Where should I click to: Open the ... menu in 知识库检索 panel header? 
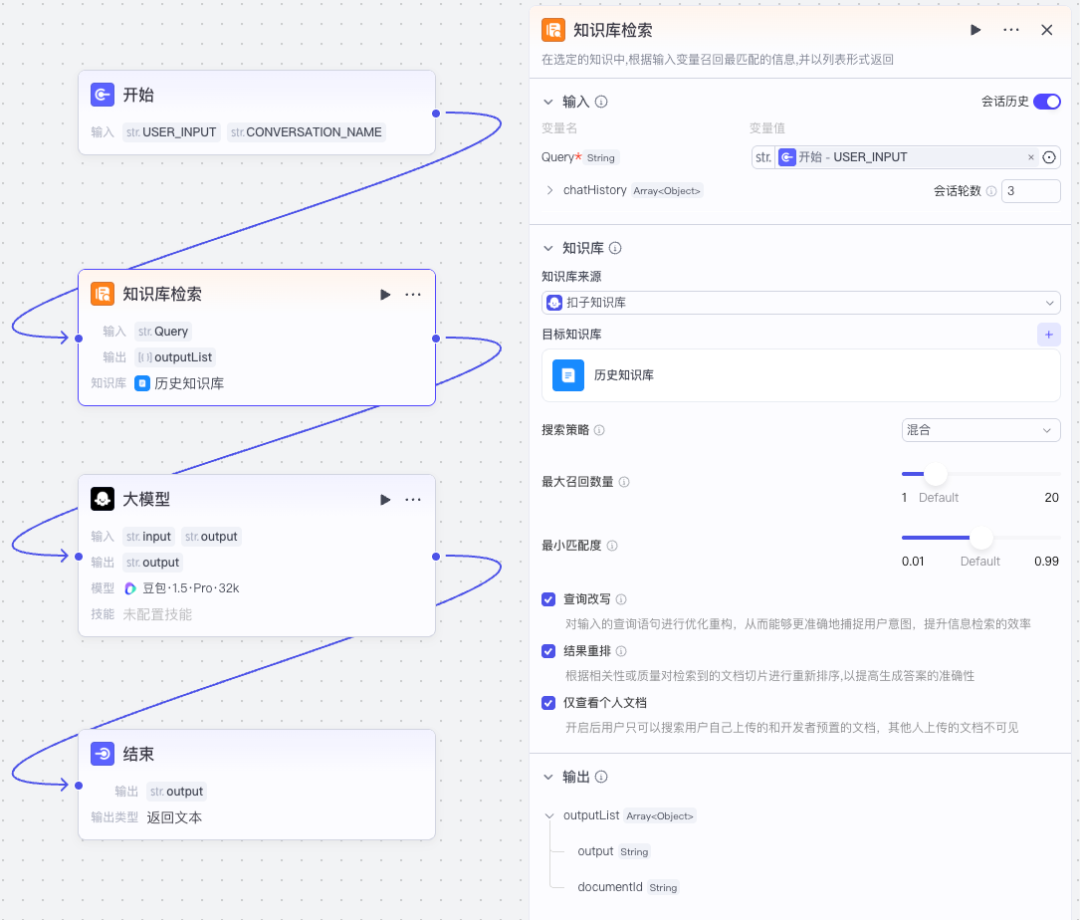(1011, 30)
